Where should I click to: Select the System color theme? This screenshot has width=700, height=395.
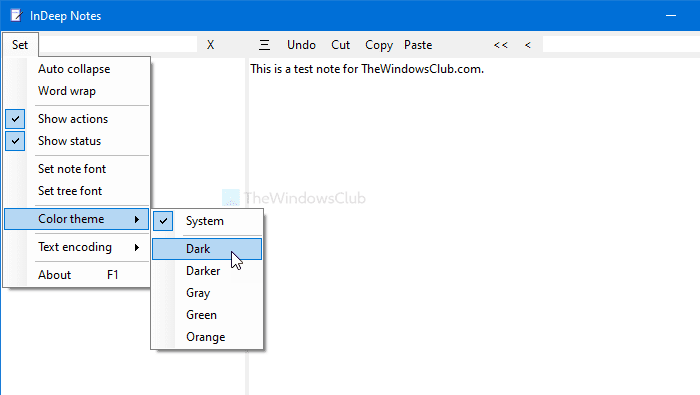(207, 221)
